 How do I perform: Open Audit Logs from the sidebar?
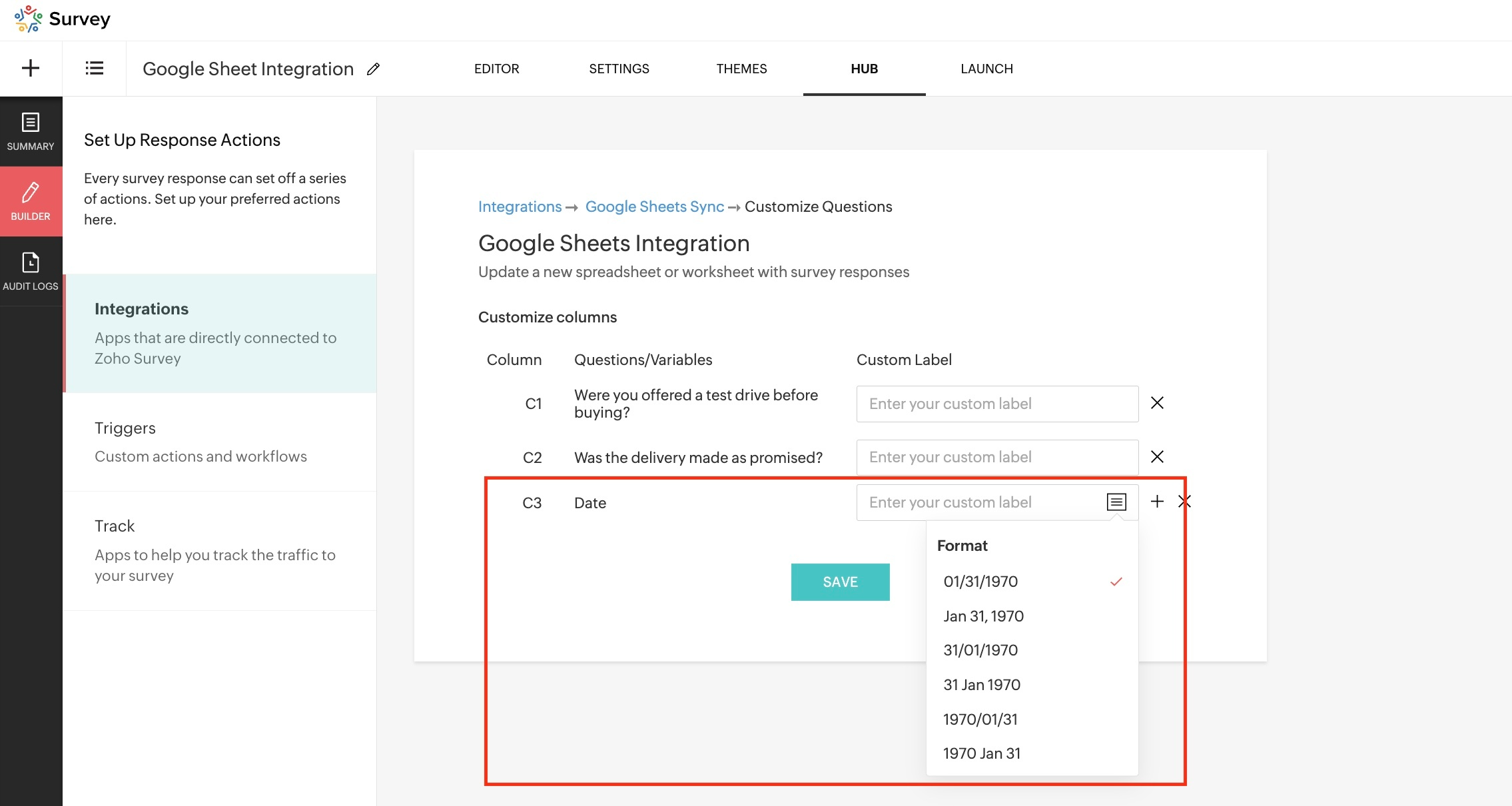(31, 271)
